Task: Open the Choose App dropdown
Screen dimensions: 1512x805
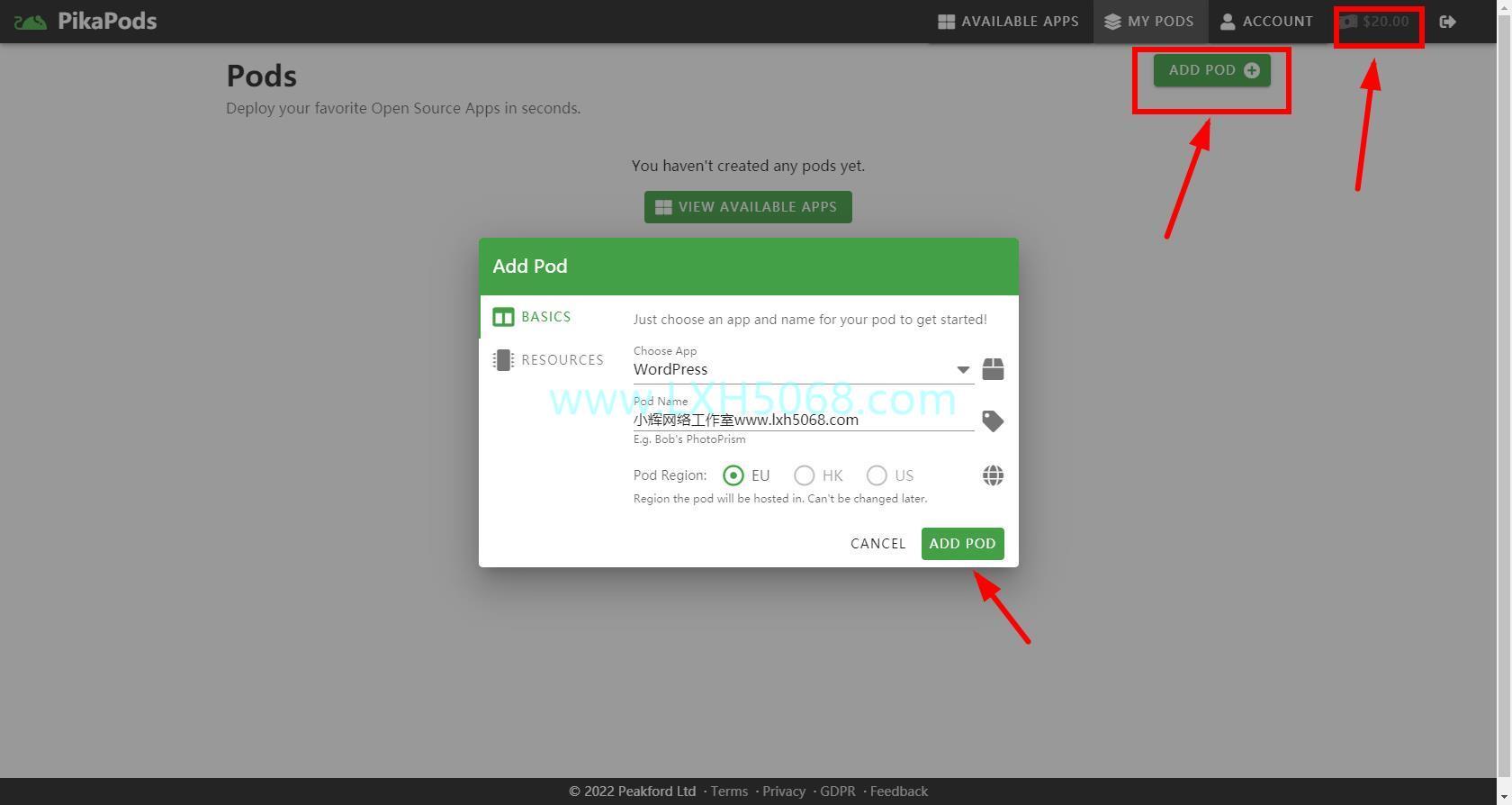Action: 803,369
